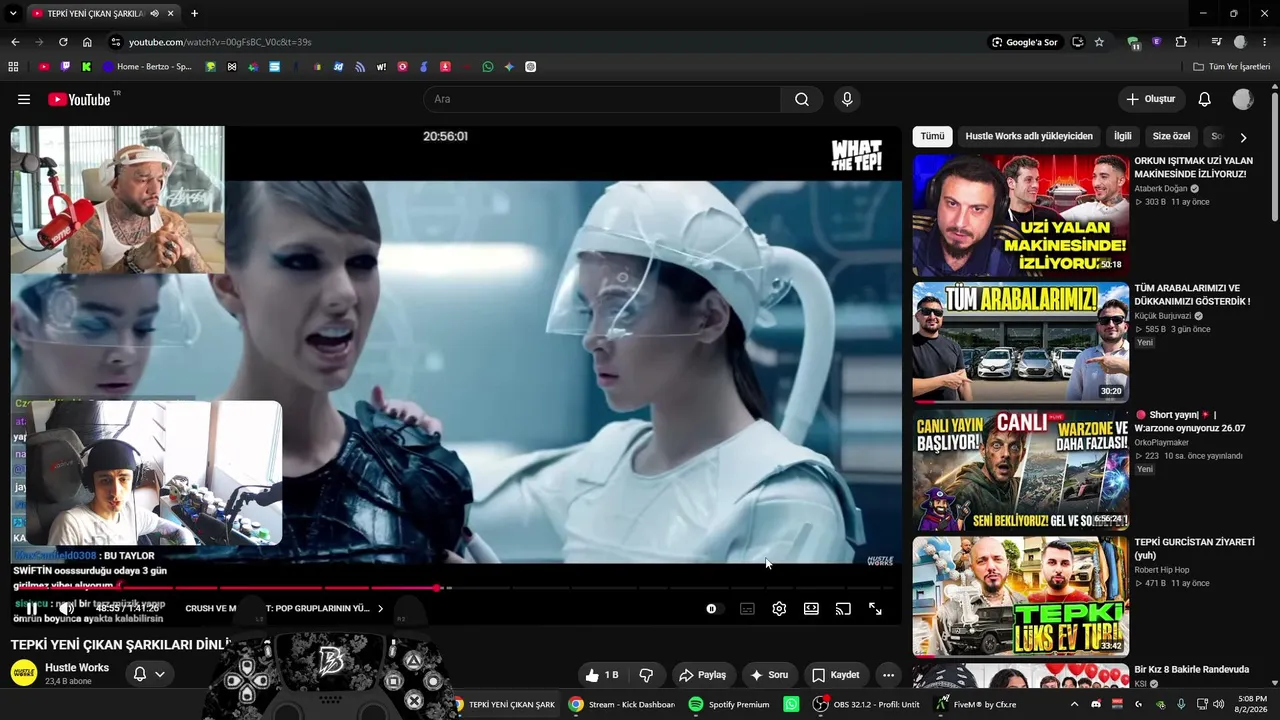Seek on the video progress bar
1280x720 pixels.
tap(456, 588)
